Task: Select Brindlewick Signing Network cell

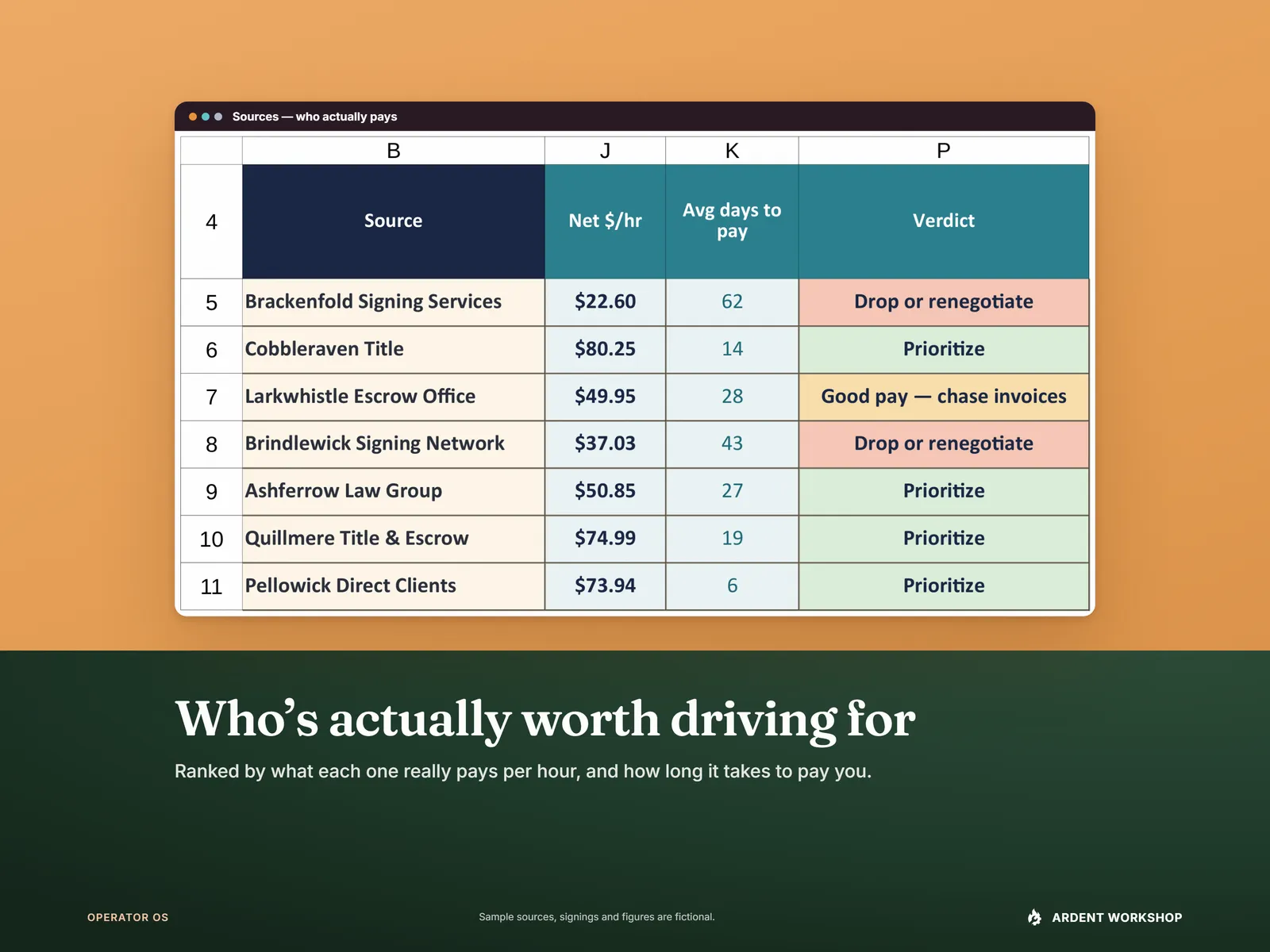Action: pyautogui.click(x=394, y=444)
